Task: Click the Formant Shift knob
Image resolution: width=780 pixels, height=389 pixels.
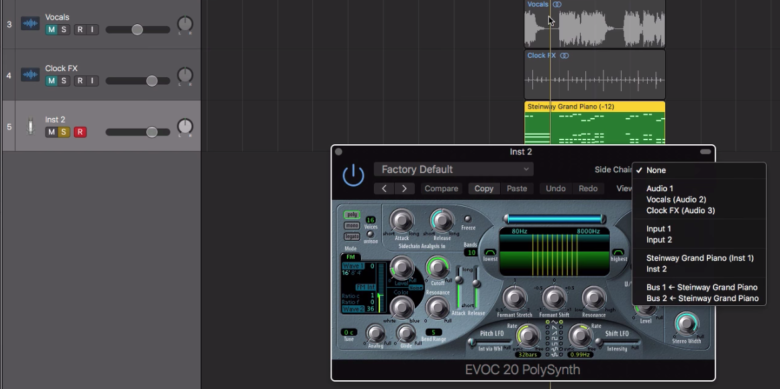Action: (x=554, y=298)
